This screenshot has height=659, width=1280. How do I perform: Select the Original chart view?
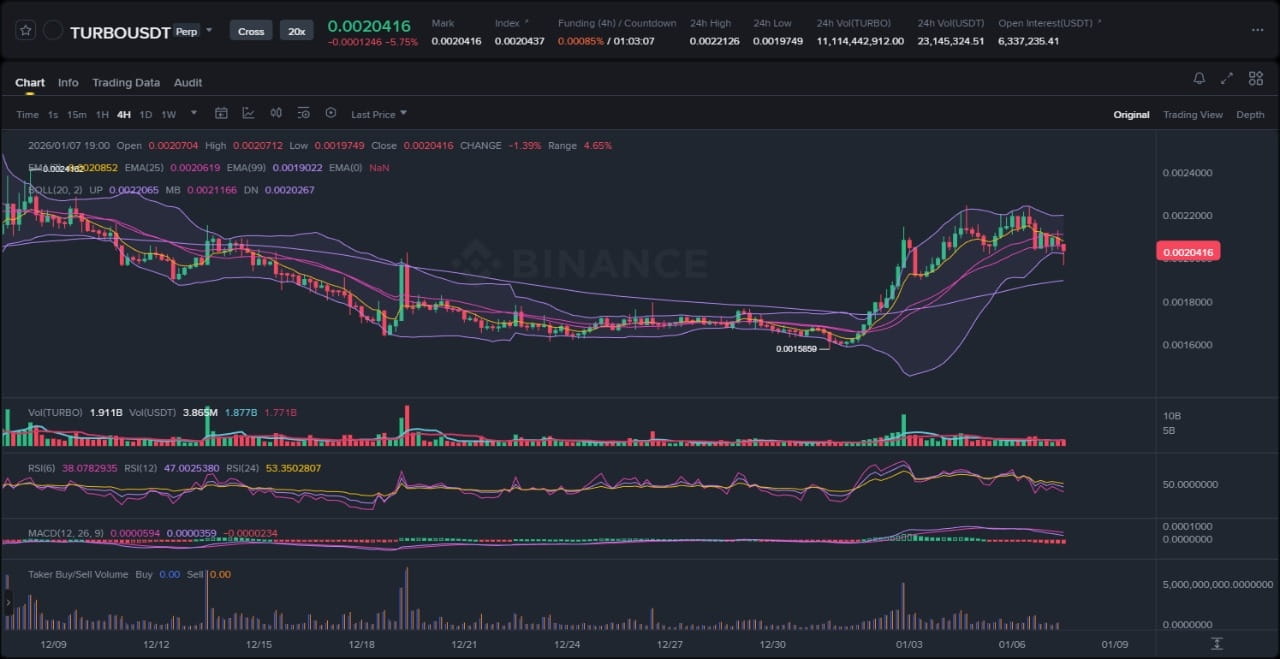pos(1131,115)
